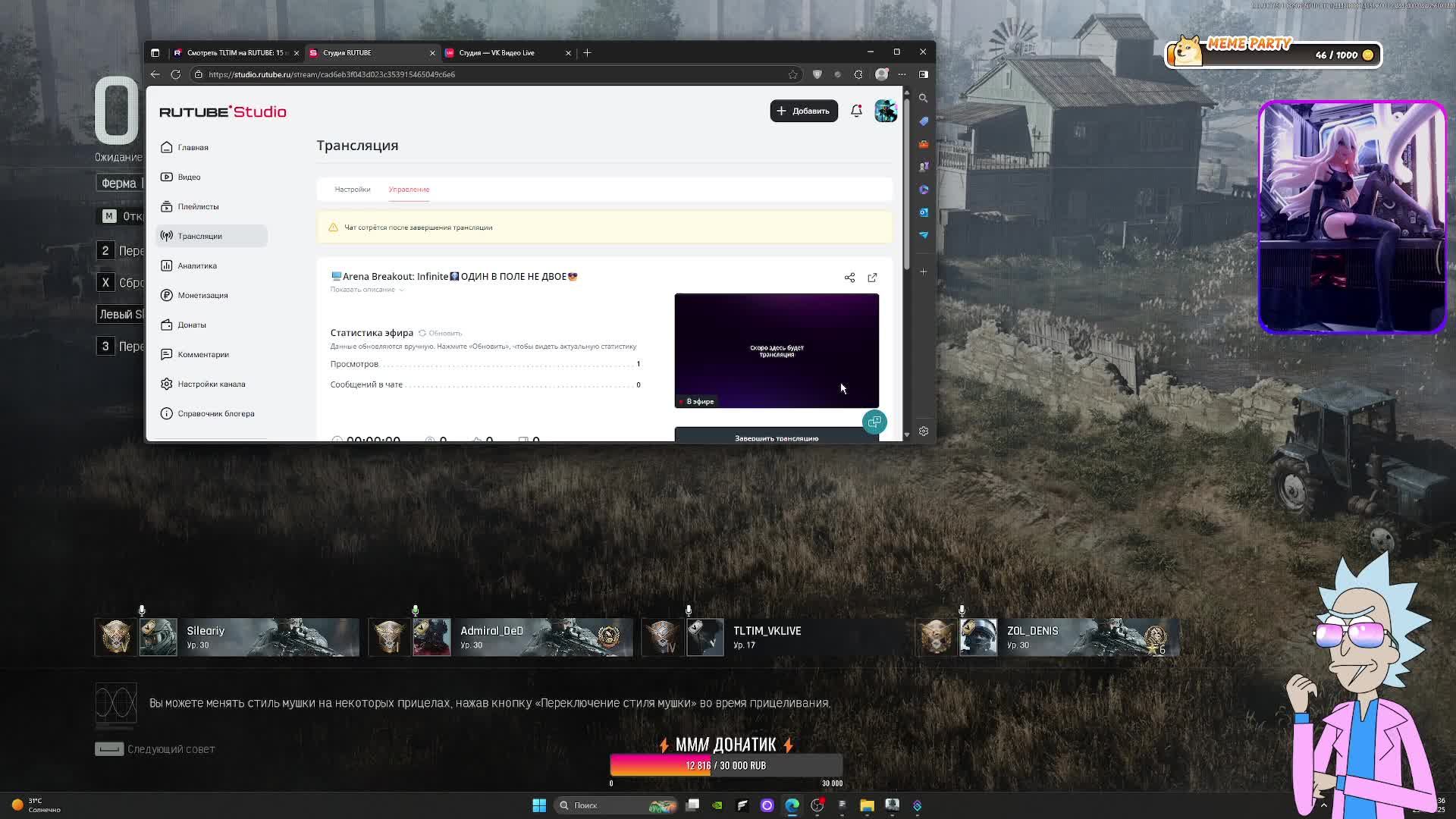Open browser settings and more menu
1456x819 pixels.
(x=902, y=74)
